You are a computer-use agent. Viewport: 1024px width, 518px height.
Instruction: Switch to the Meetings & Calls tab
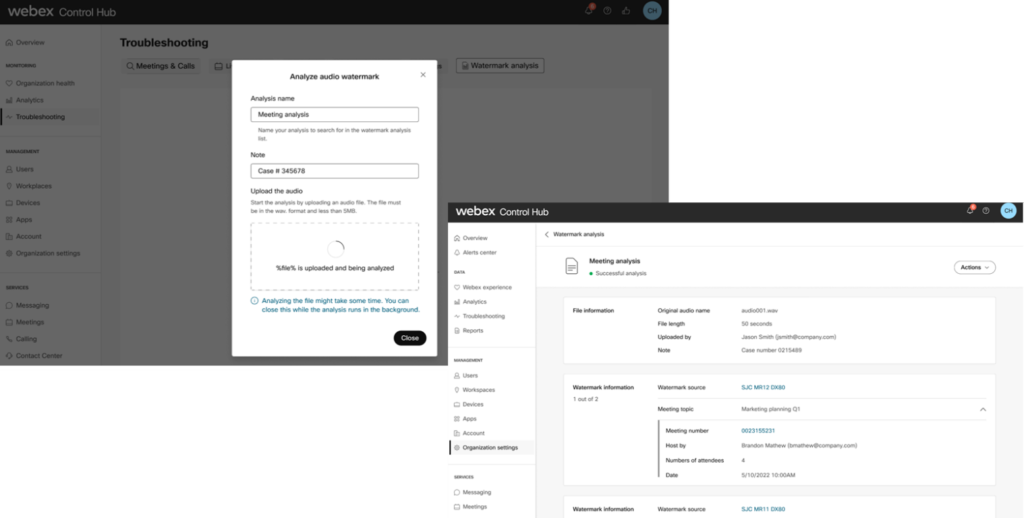(x=161, y=65)
